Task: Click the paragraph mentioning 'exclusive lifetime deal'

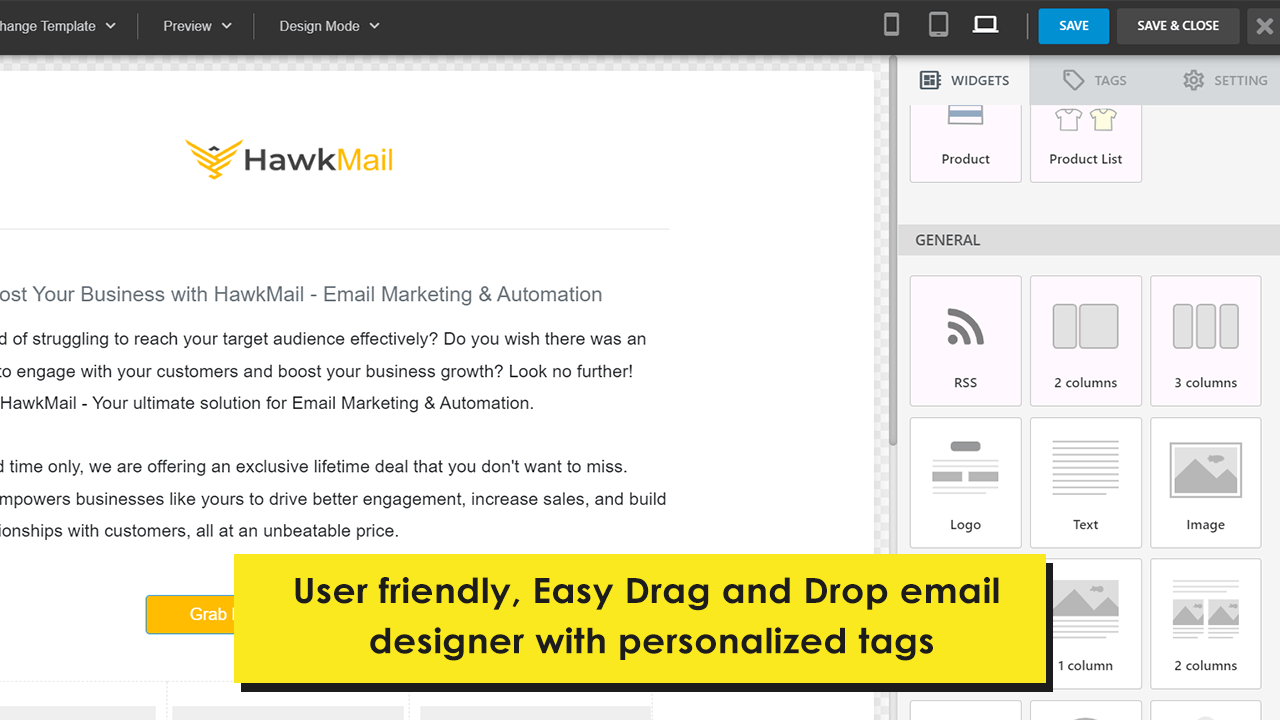Action: pos(333,498)
